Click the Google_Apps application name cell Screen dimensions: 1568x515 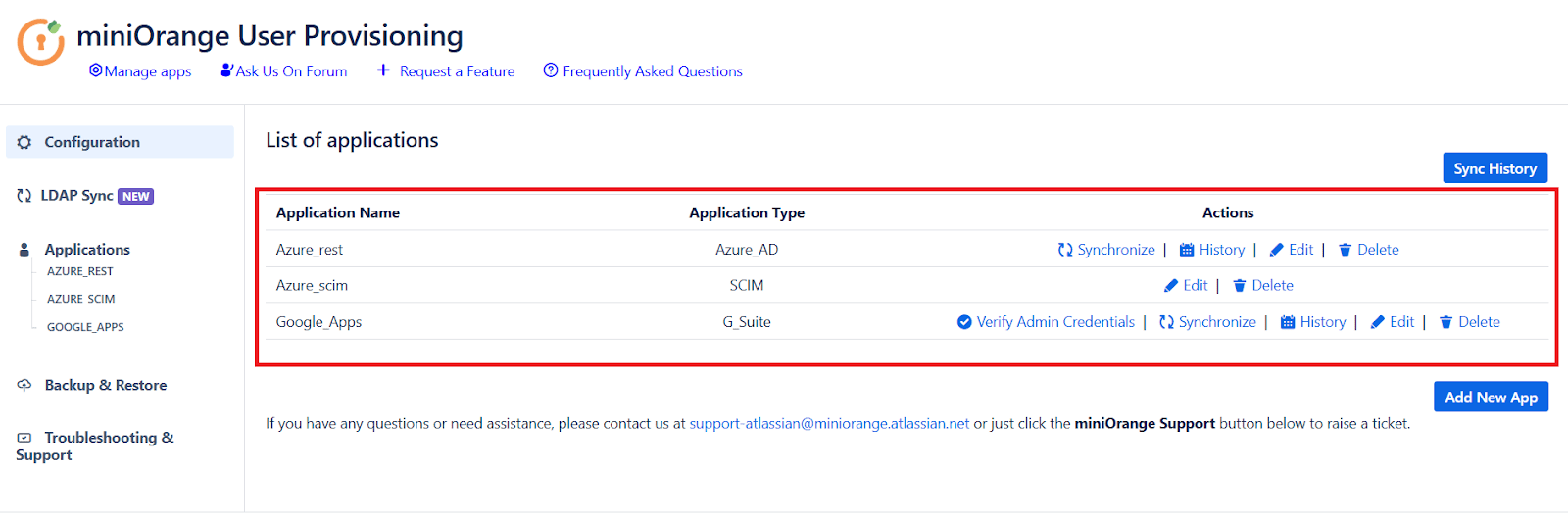(318, 322)
